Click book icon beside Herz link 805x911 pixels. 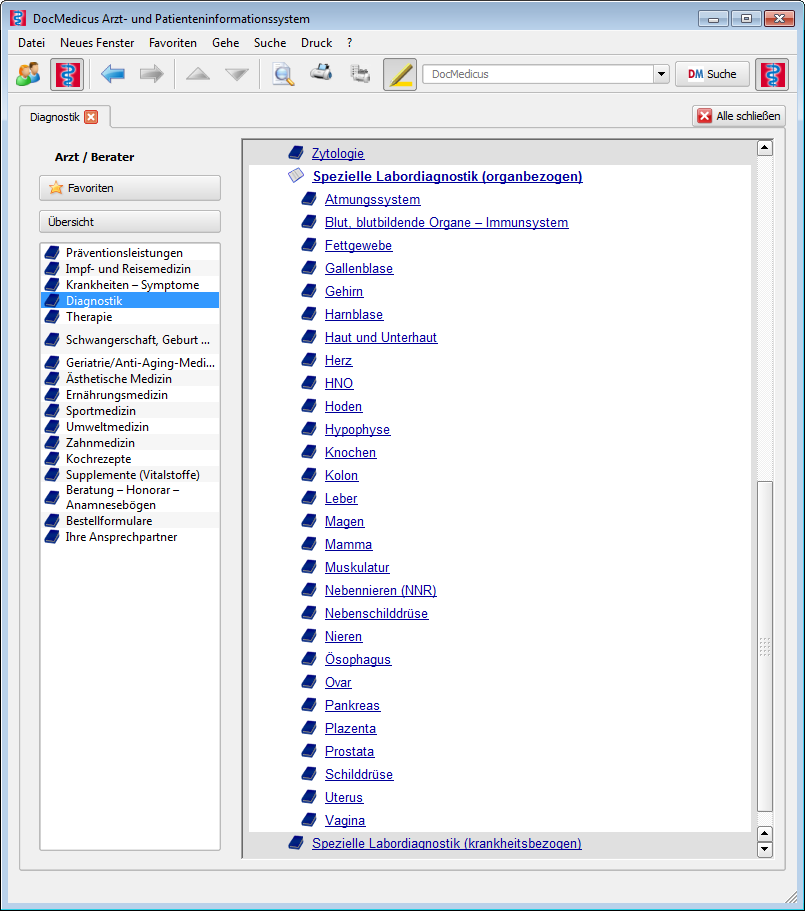309,360
